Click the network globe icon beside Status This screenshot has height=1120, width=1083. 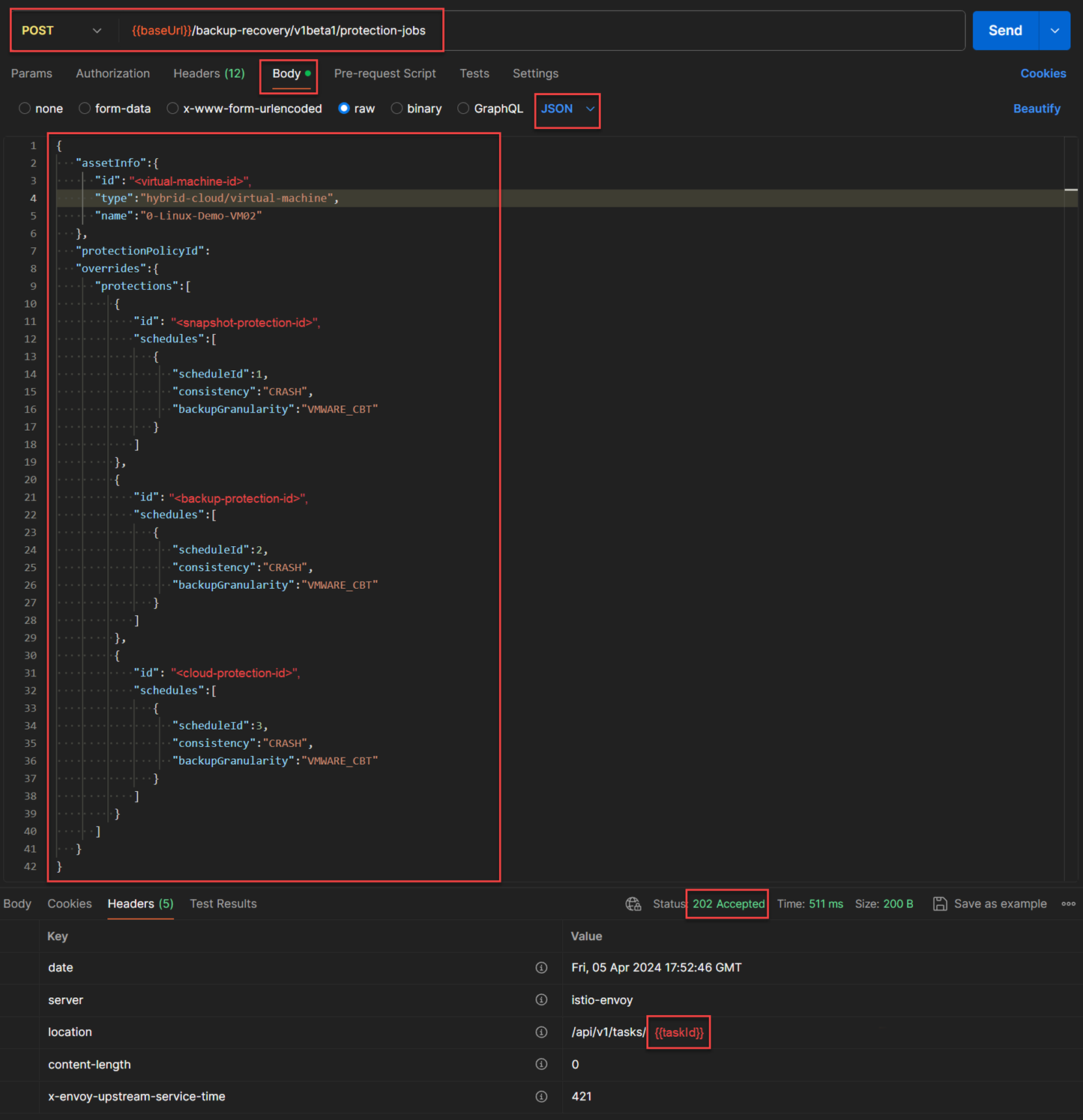(633, 904)
